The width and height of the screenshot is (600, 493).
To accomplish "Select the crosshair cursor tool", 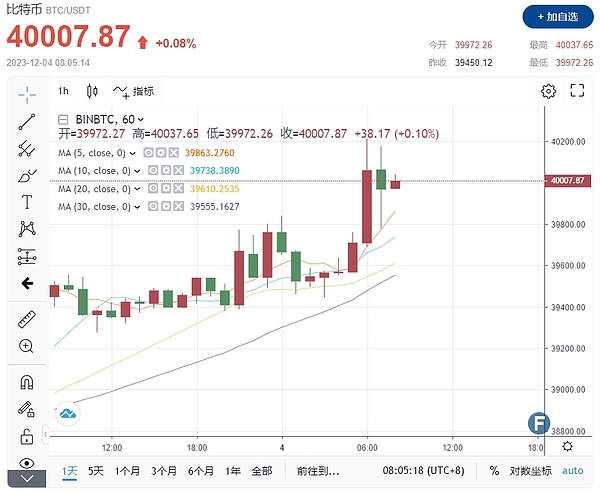I will click(x=27, y=94).
